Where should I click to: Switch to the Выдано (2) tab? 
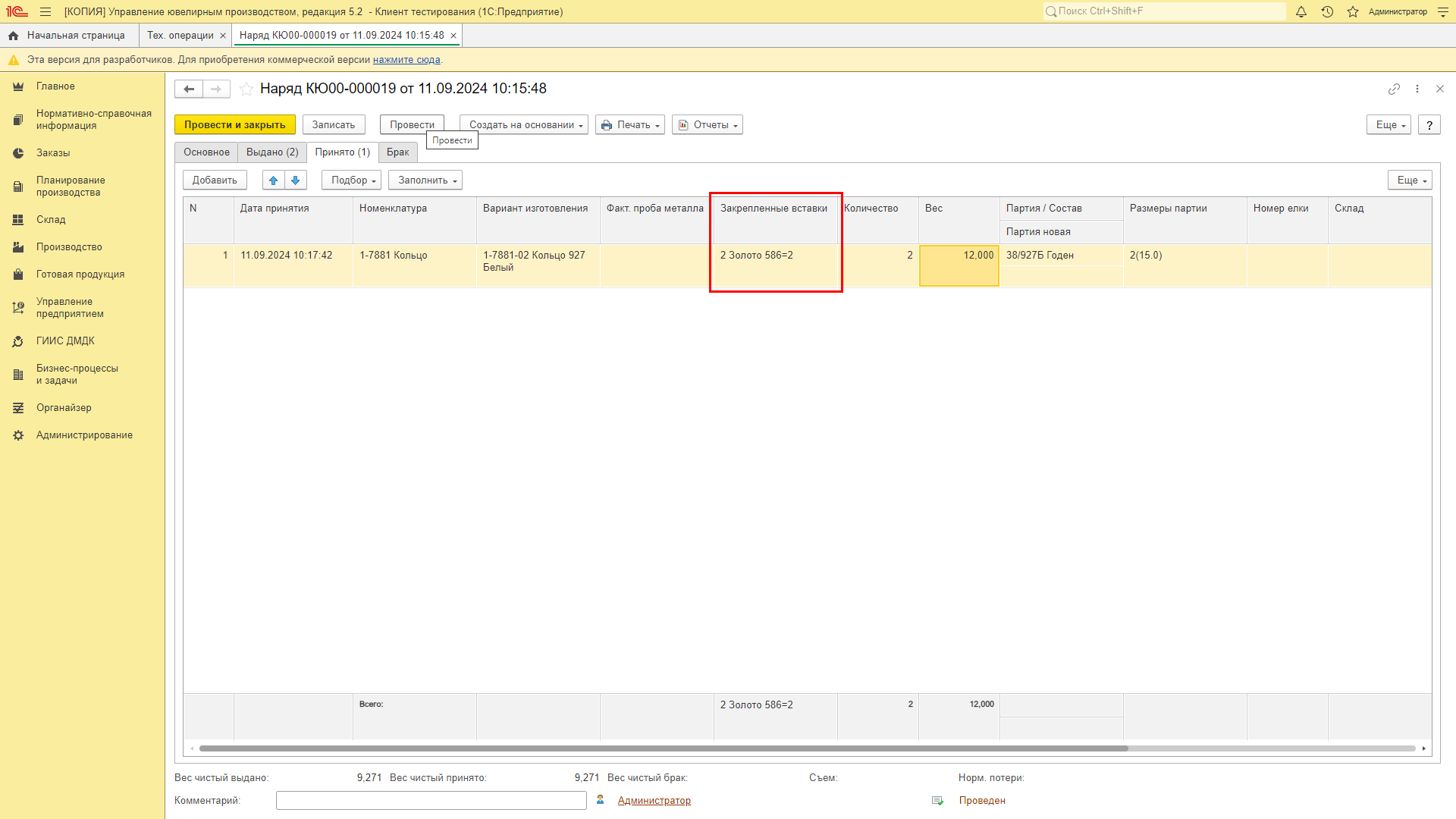(x=272, y=152)
